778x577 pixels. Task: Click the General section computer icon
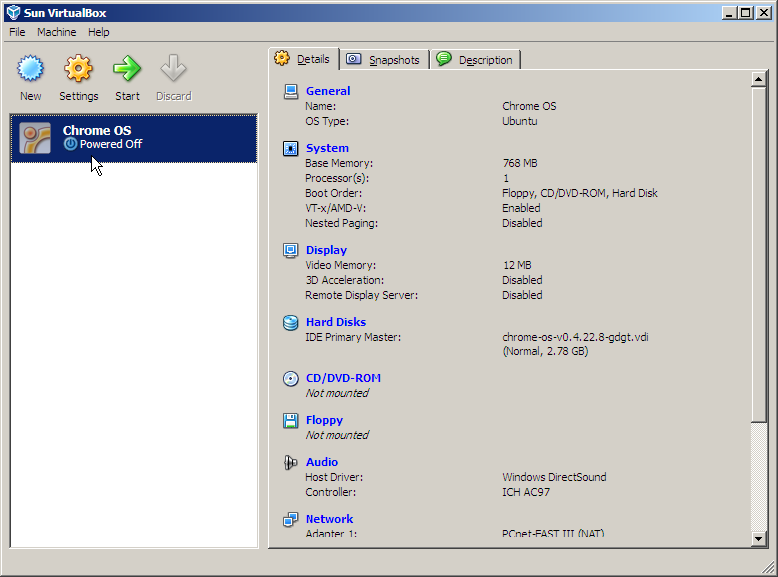290,91
